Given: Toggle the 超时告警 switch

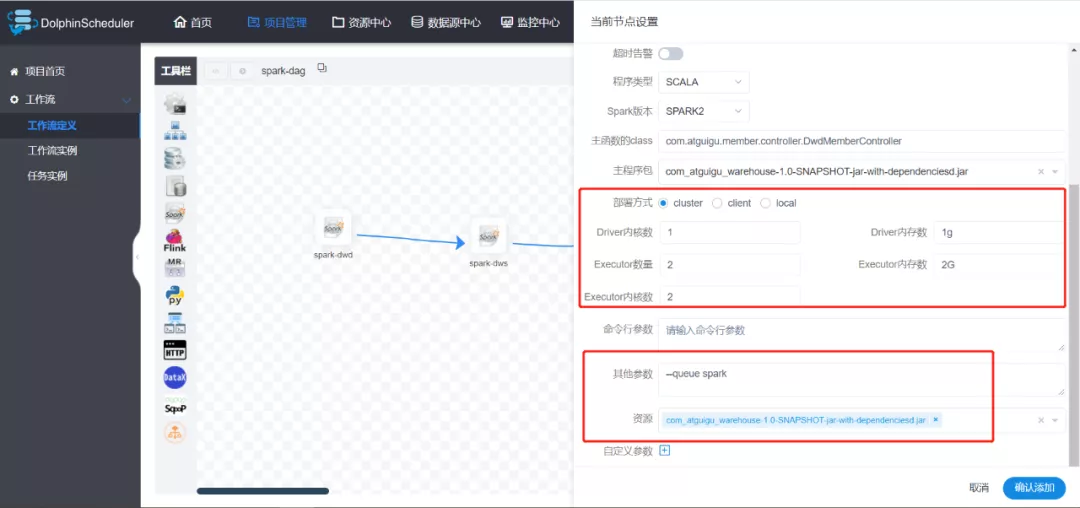Looking at the screenshot, I should point(670,53).
